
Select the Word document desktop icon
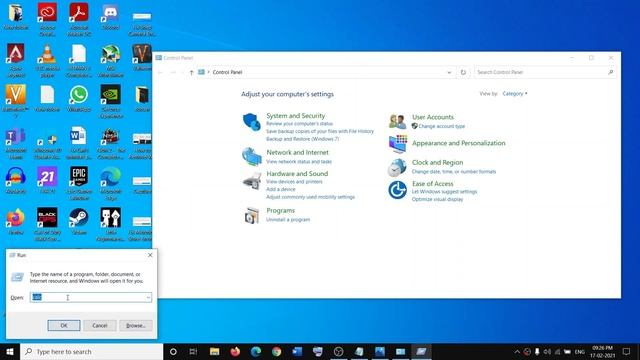(x=79, y=143)
